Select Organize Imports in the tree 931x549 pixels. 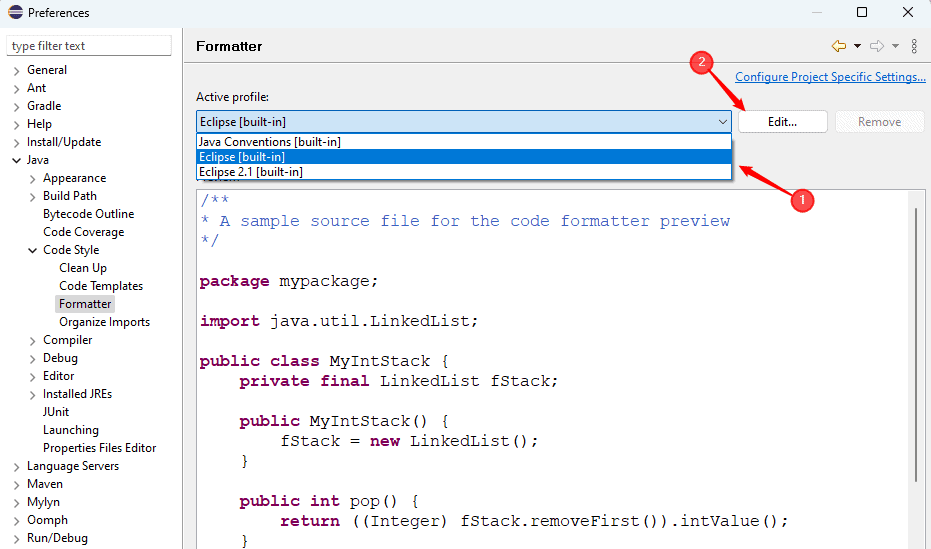point(104,322)
